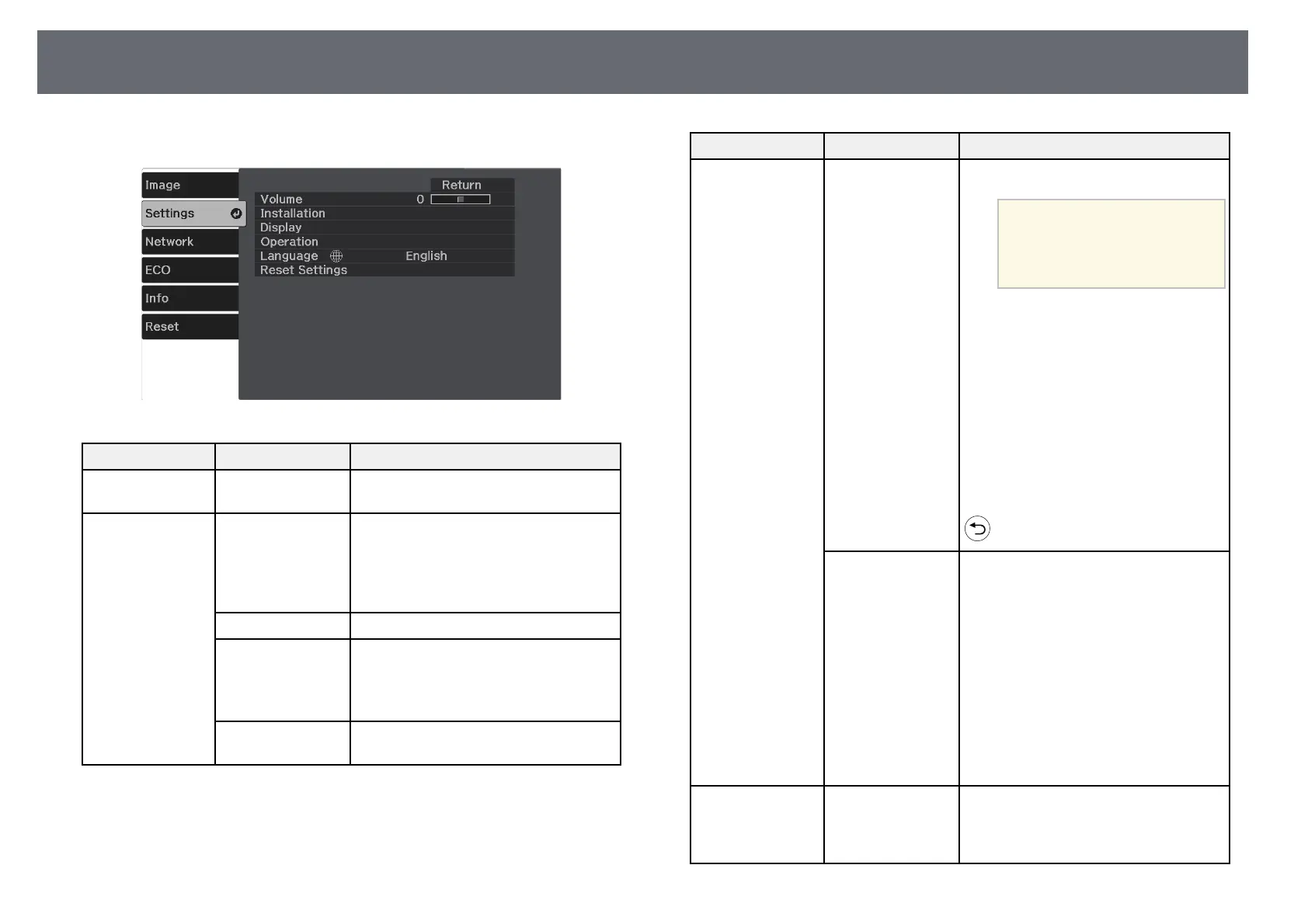Screen dimensions: 1308x924
Task: Click the globe icon beside Language
Action: 336,256
